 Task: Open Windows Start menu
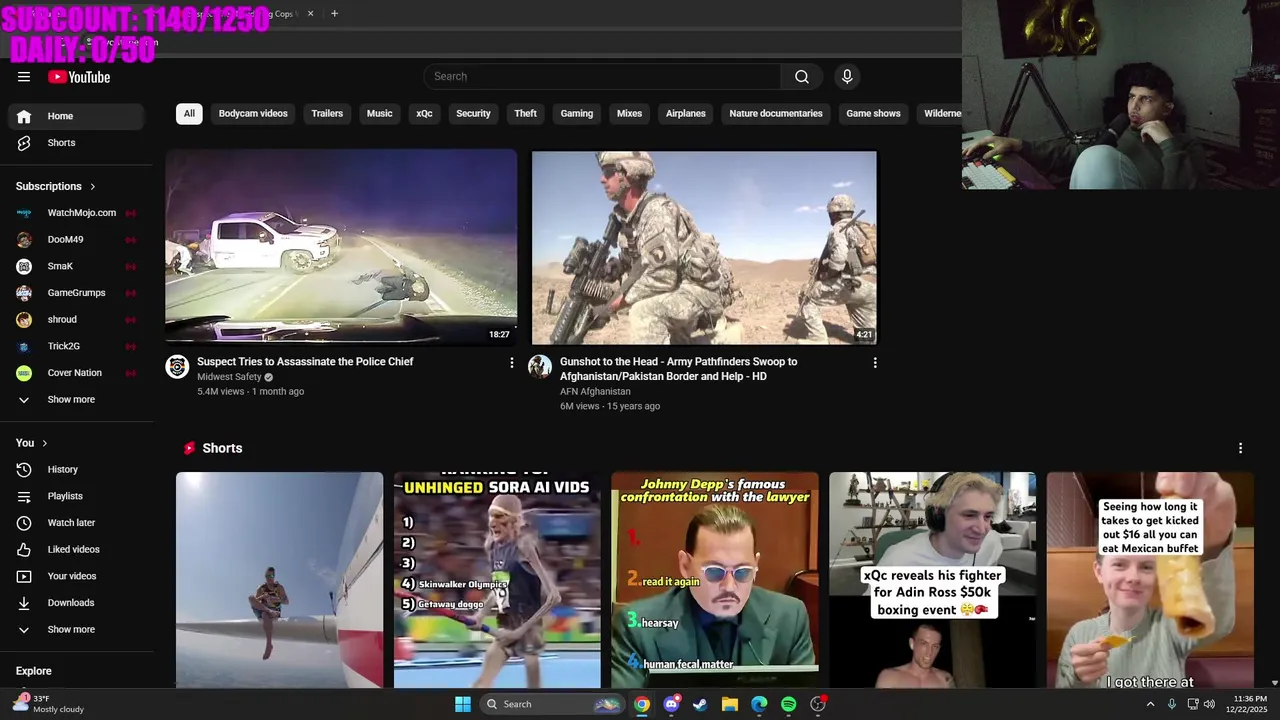tap(463, 704)
